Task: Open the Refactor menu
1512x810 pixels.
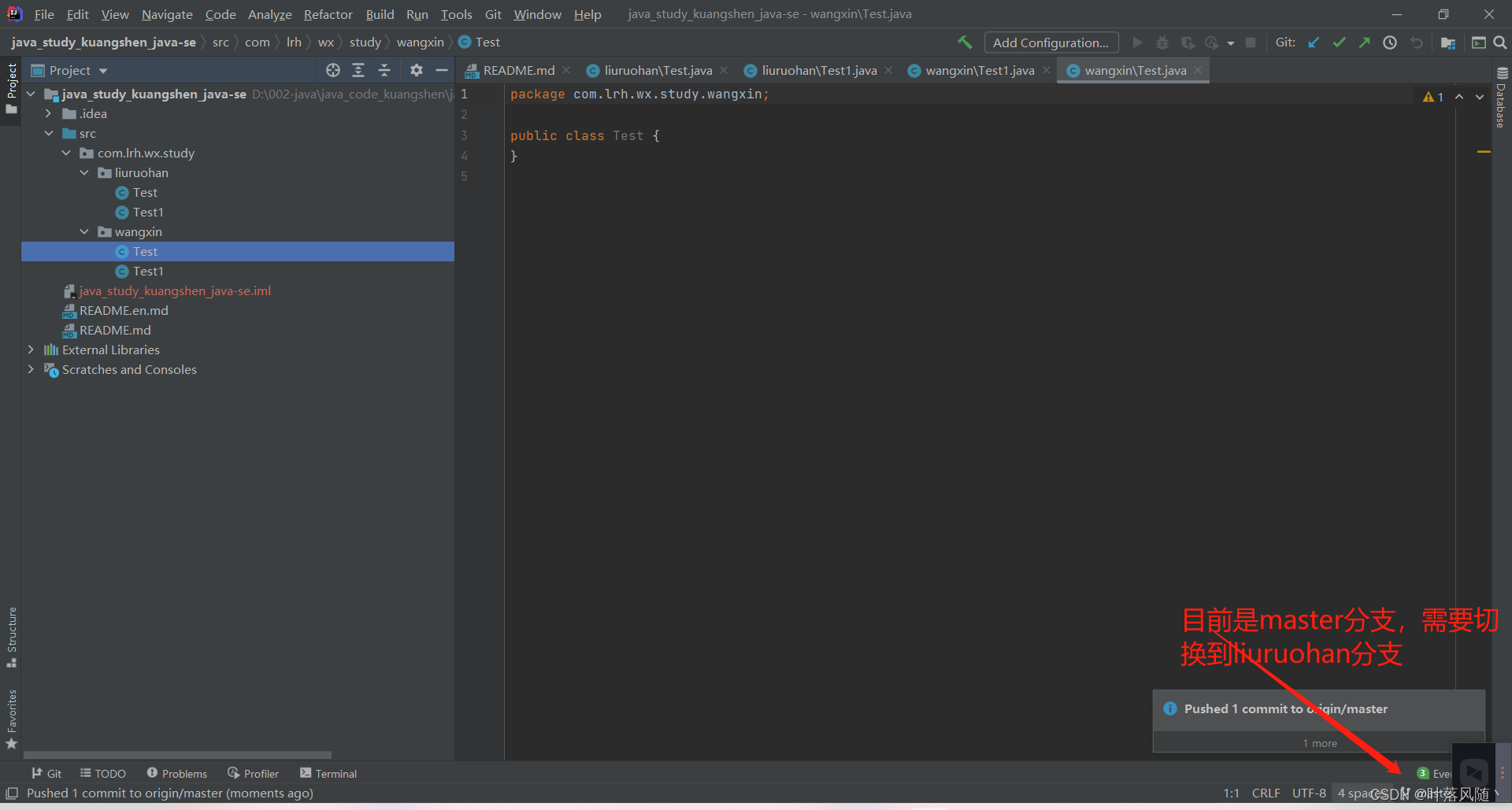Action: click(x=328, y=14)
